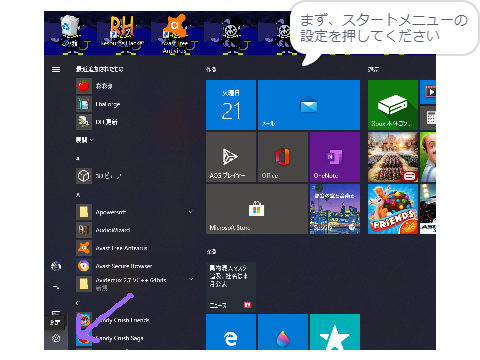Screen dimensions: 480x360
Task: Launch the Paint 3D tile
Action: 283,332
